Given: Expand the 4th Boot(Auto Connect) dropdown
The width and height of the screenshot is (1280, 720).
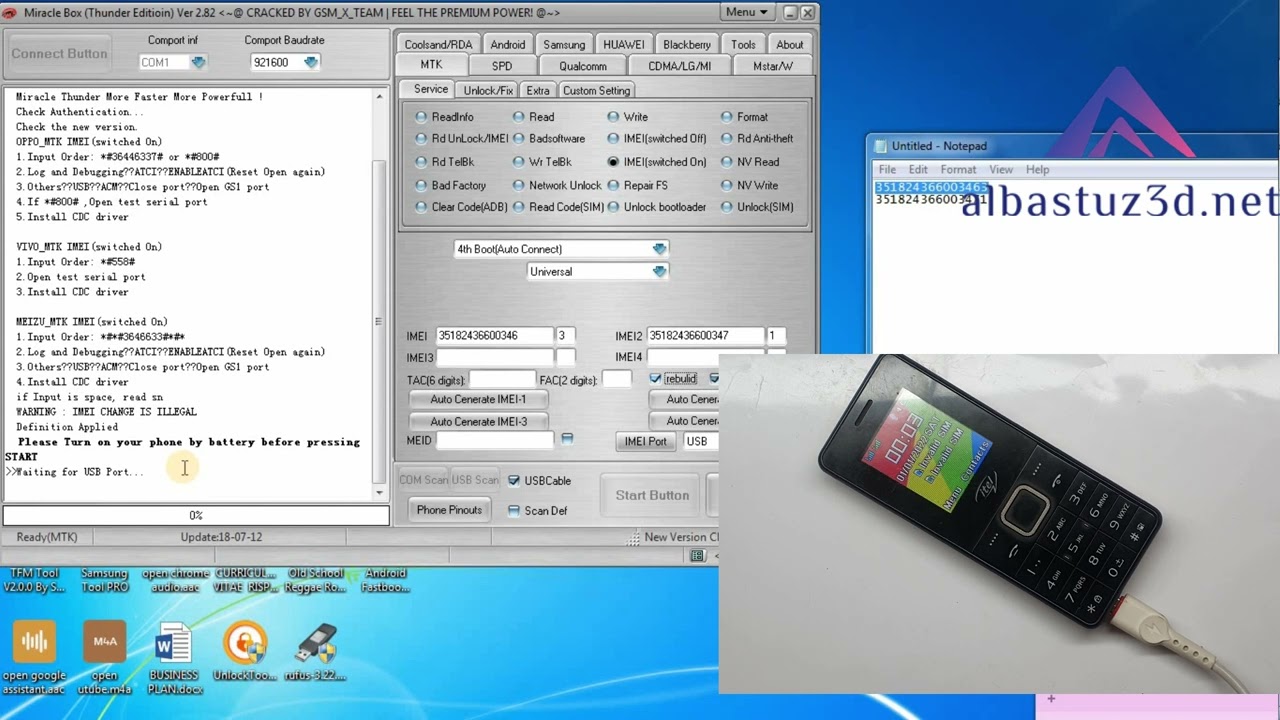Looking at the screenshot, I should point(659,249).
